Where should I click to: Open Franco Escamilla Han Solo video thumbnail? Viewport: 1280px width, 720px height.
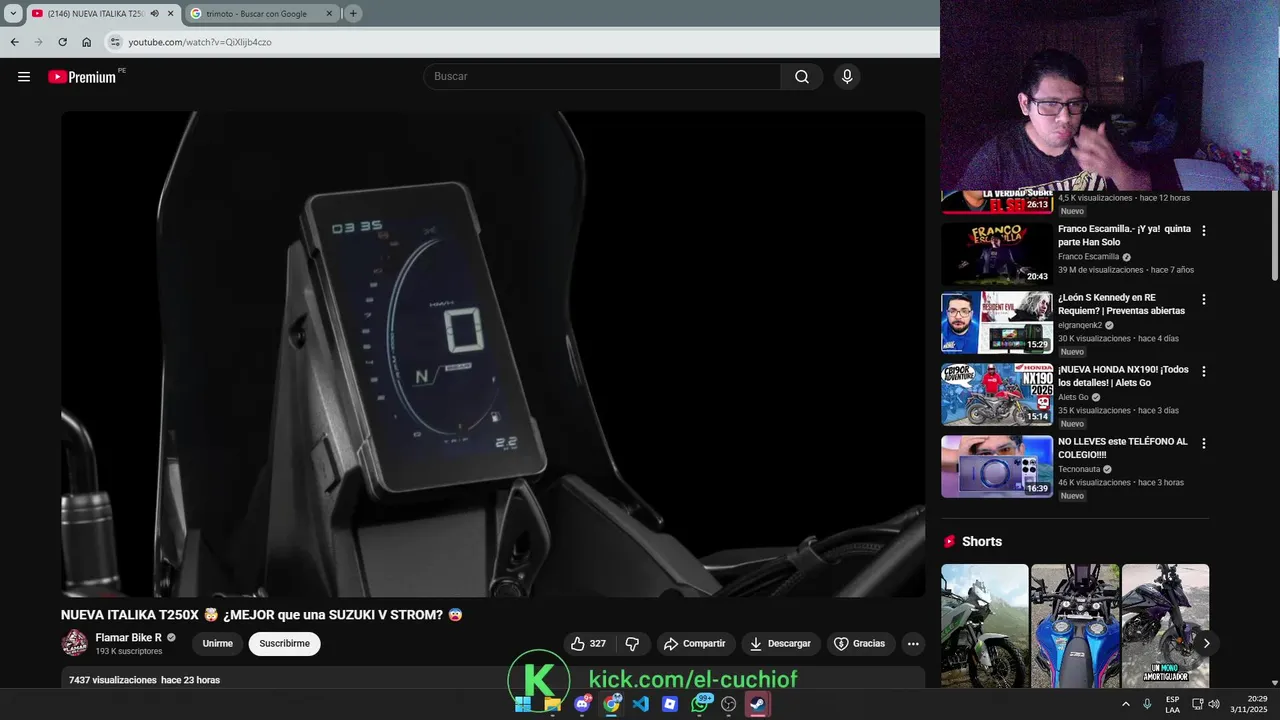pos(997,253)
